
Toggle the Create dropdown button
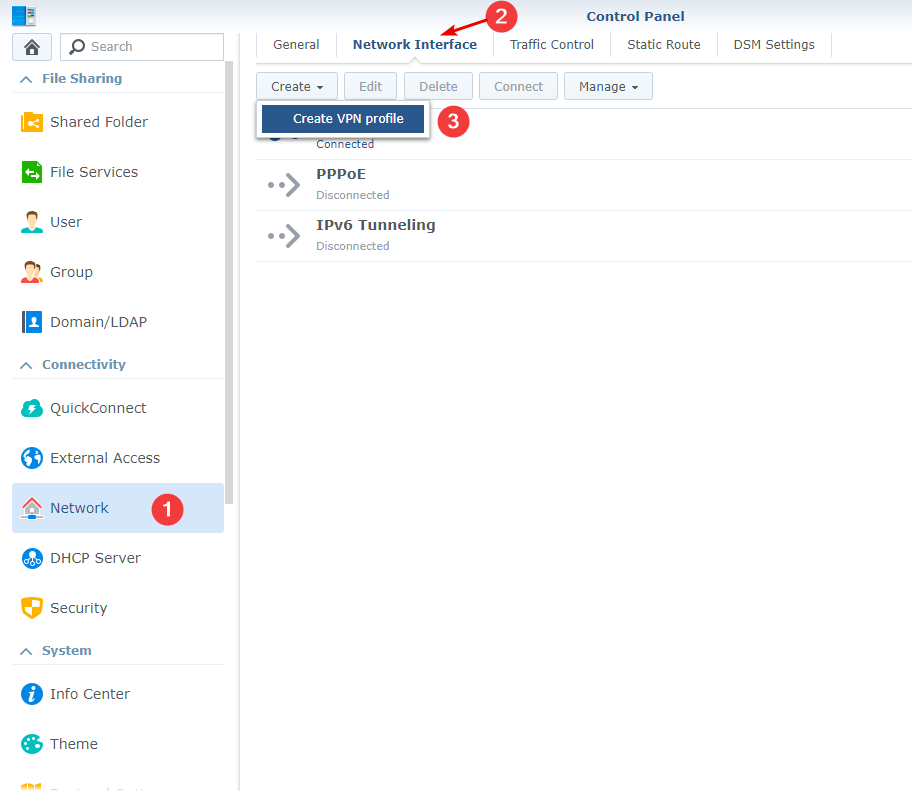[x=297, y=87]
